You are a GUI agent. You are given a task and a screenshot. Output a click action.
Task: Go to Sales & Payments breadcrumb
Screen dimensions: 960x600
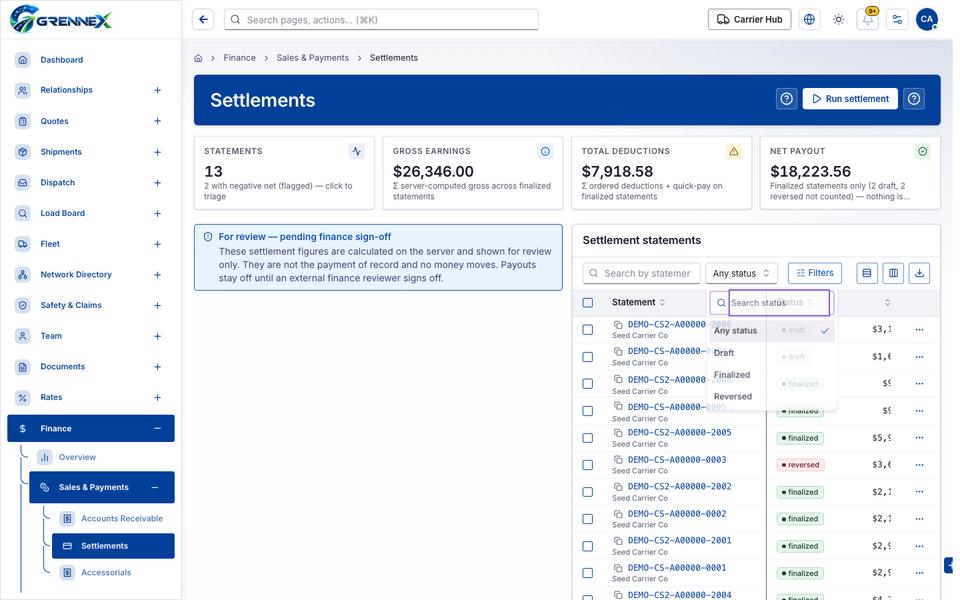pyautogui.click(x=312, y=58)
